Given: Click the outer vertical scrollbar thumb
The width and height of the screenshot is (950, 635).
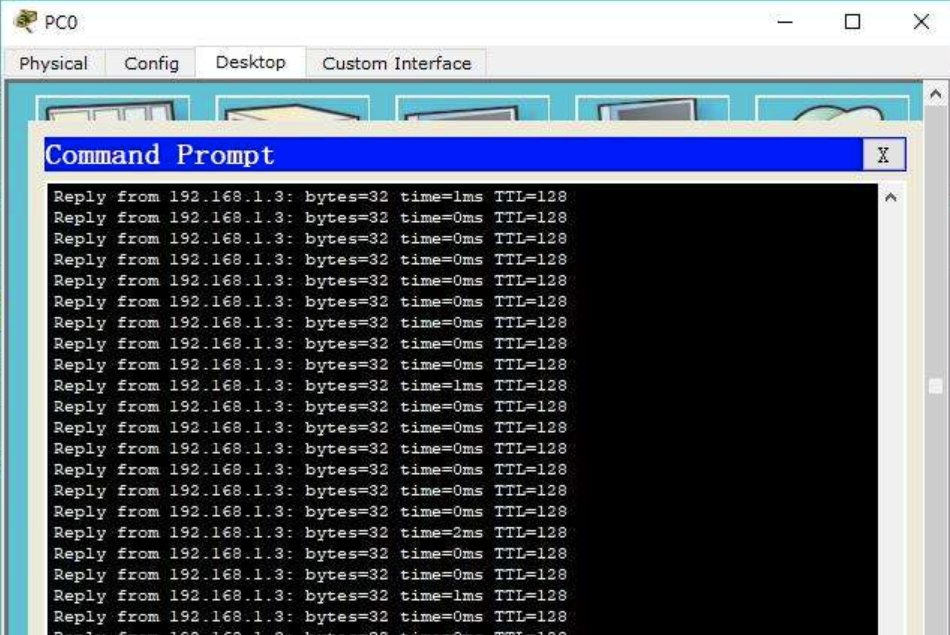Looking at the screenshot, I should coord(936,385).
